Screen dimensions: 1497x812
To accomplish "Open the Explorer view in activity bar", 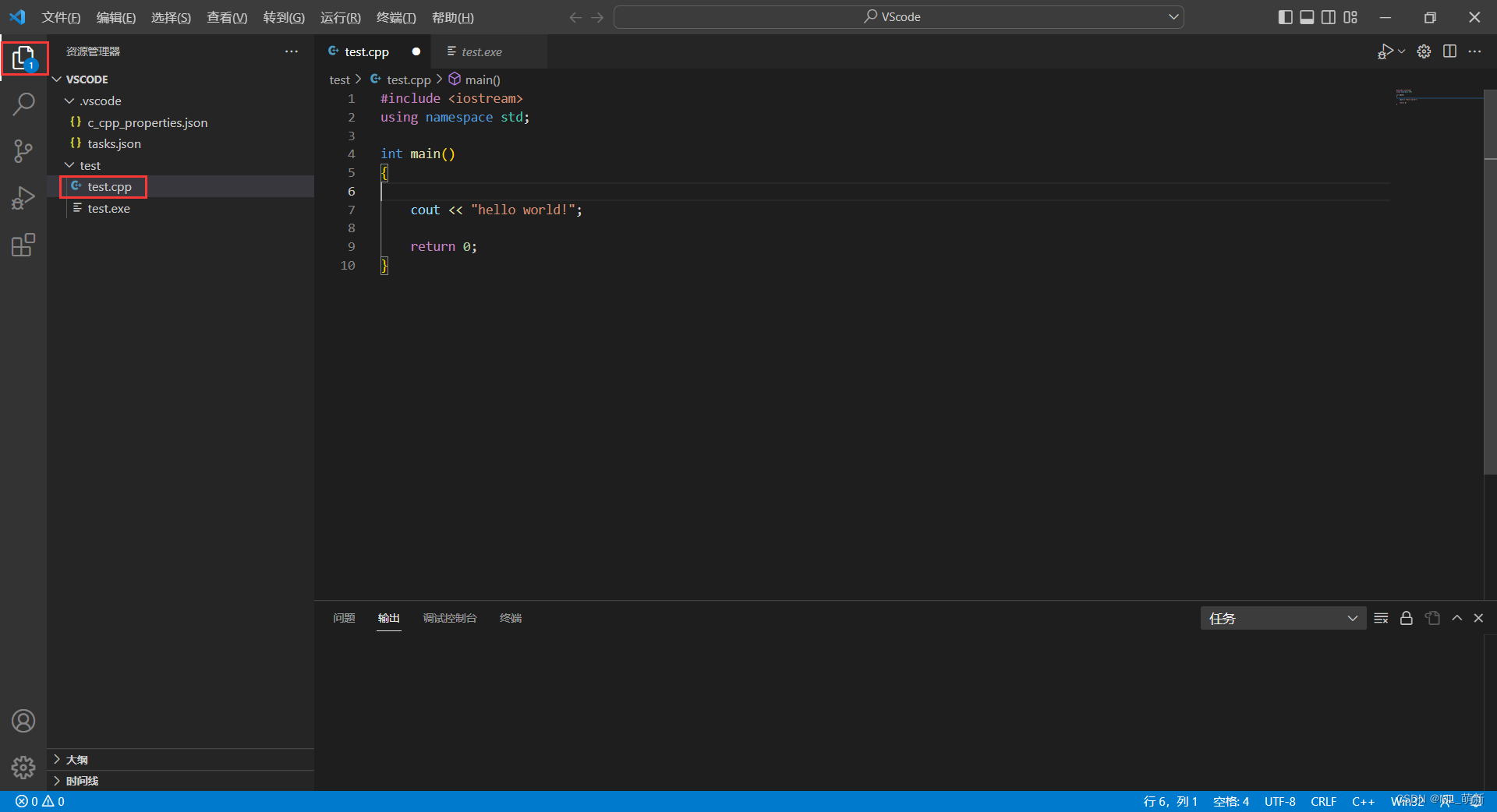I will point(23,58).
